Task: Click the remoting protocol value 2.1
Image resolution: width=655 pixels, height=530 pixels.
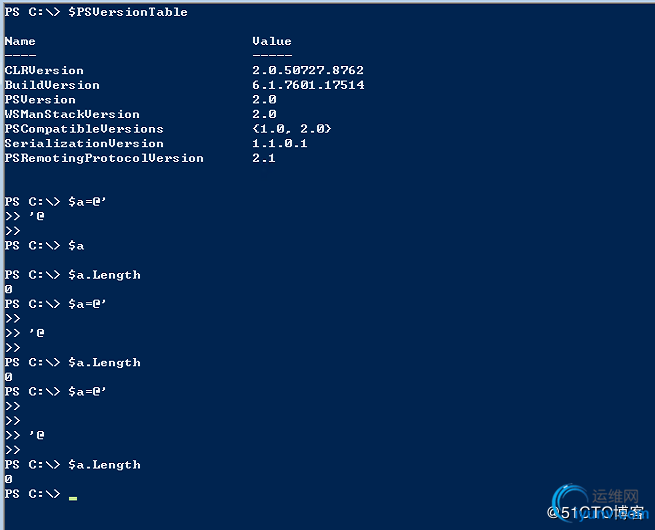Action: [x=264, y=158]
